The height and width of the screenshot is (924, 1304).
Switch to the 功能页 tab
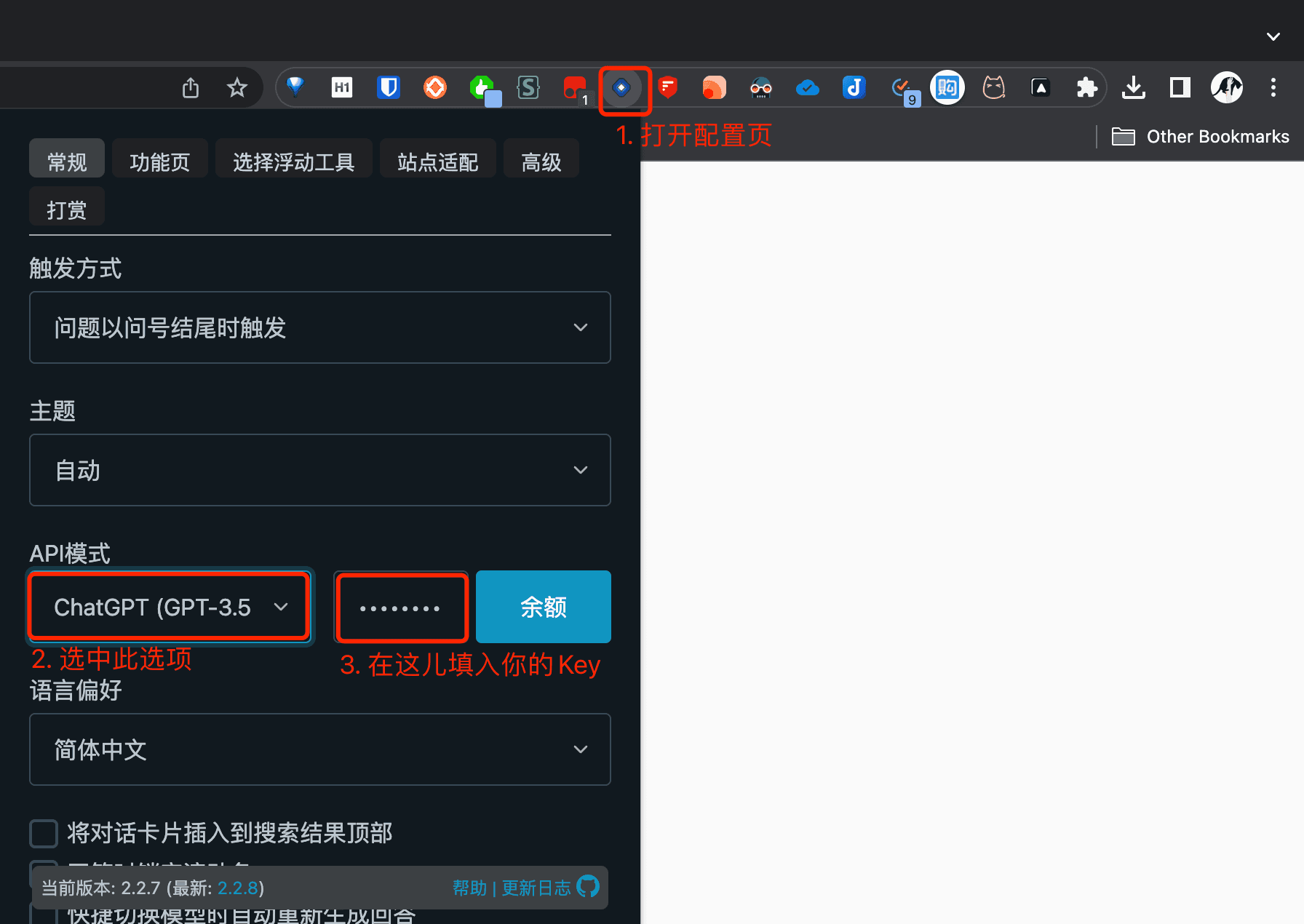(160, 162)
